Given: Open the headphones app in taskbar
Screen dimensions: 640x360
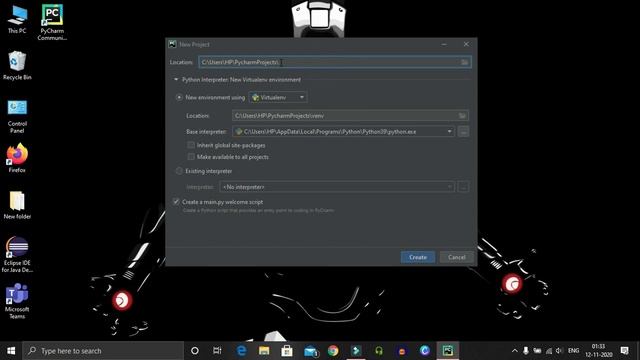Looking at the screenshot, I should [379, 351].
